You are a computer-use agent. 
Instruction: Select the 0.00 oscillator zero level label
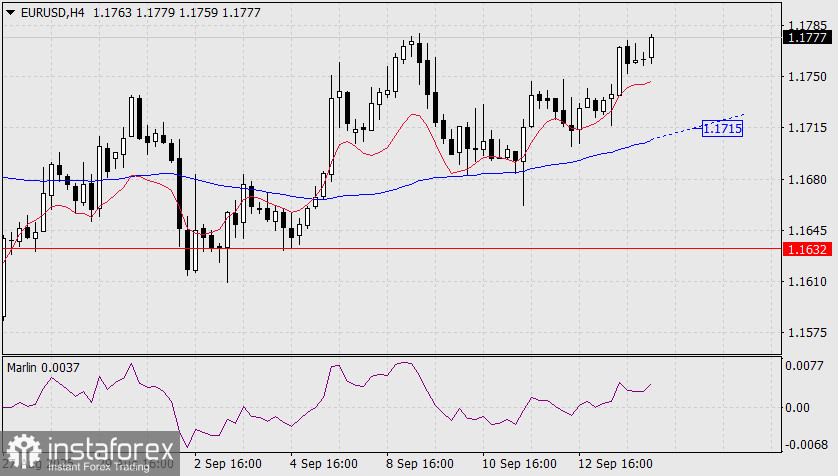pyautogui.click(x=797, y=408)
